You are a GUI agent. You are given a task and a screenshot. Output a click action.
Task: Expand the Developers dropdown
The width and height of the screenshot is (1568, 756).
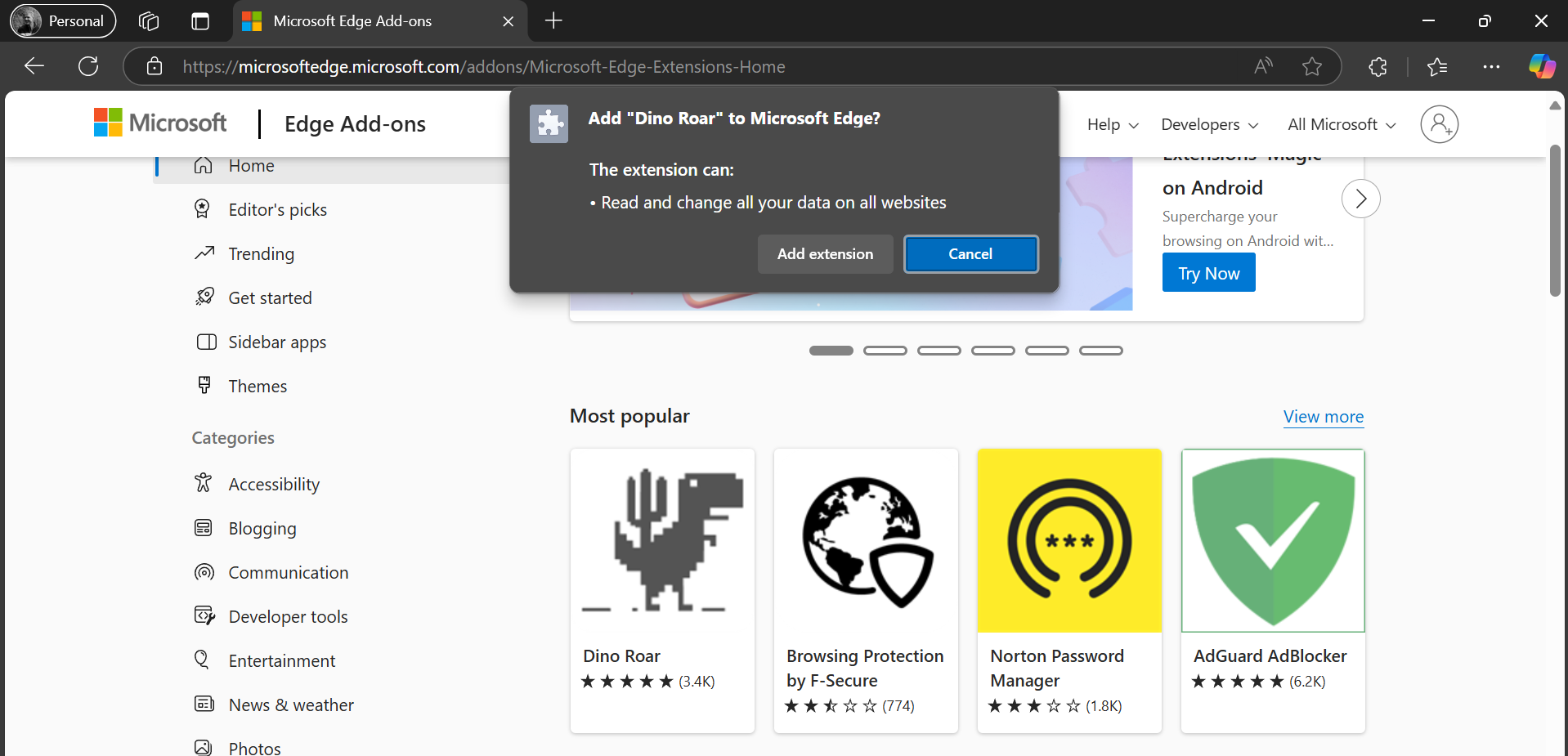coord(1209,124)
